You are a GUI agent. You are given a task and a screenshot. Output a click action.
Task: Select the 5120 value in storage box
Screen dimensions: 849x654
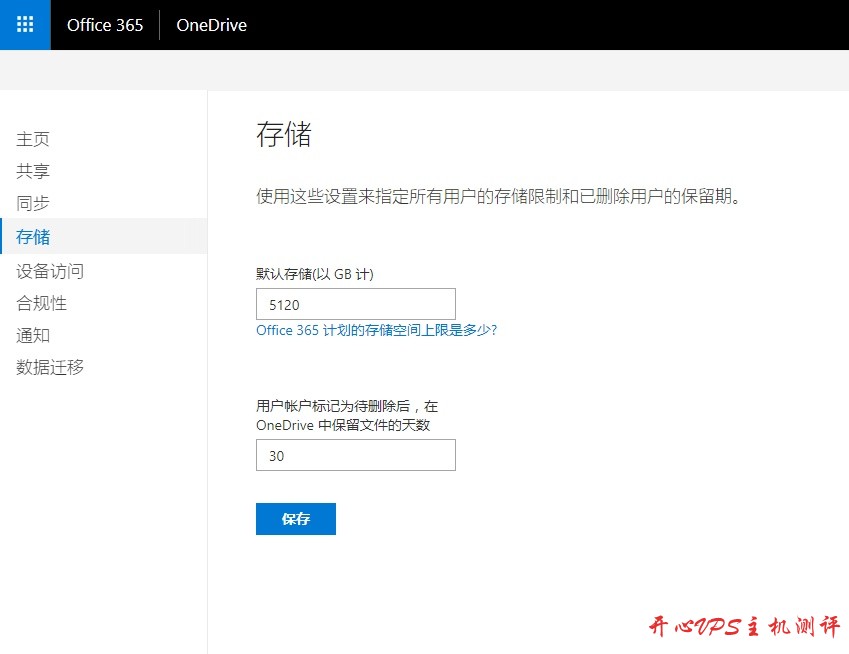point(280,304)
